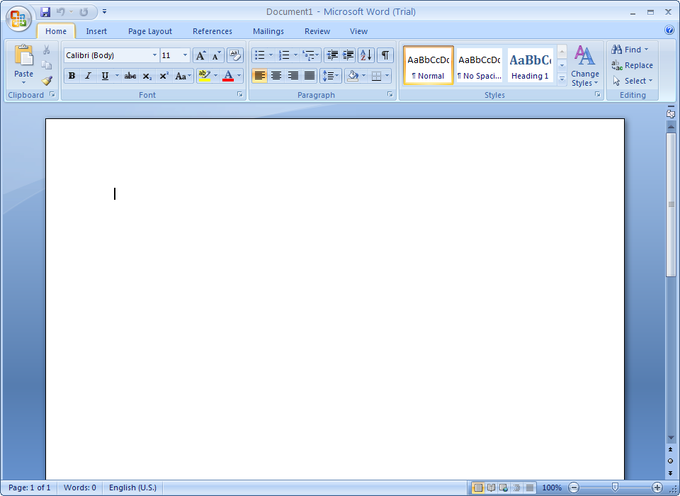Open line spacing dropdown
Viewport: 680px width, 496px height.
coord(331,76)
